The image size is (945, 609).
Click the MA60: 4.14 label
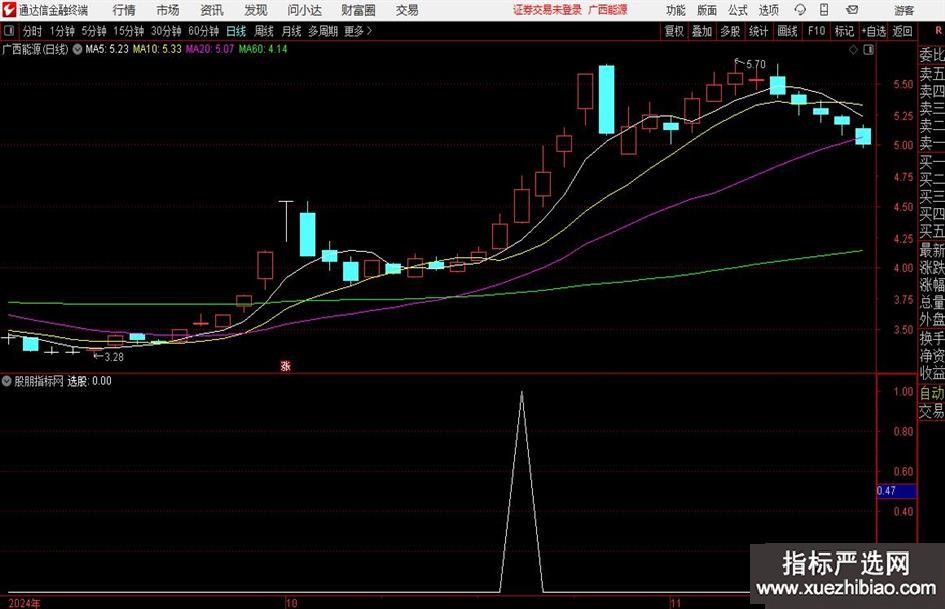pos(263,49)
